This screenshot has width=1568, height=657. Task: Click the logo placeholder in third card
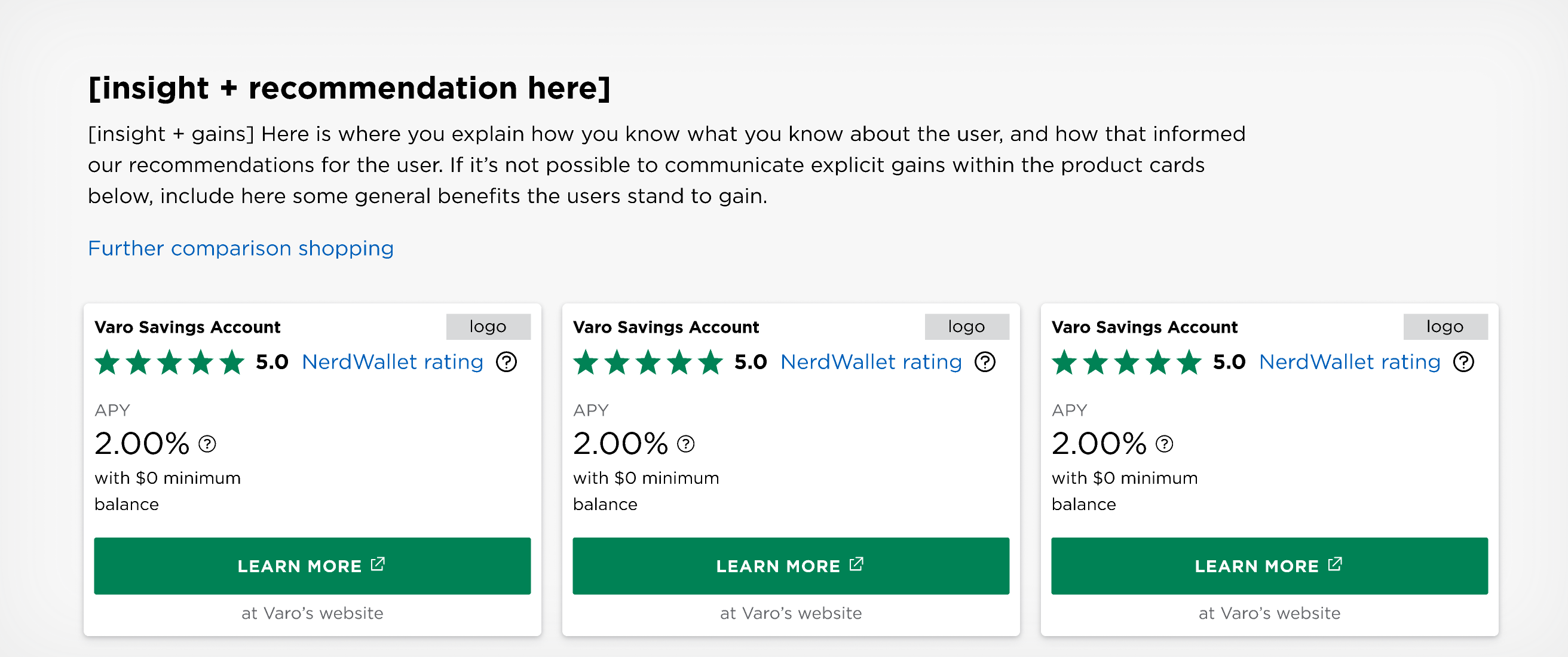(x=1444, y=327)
